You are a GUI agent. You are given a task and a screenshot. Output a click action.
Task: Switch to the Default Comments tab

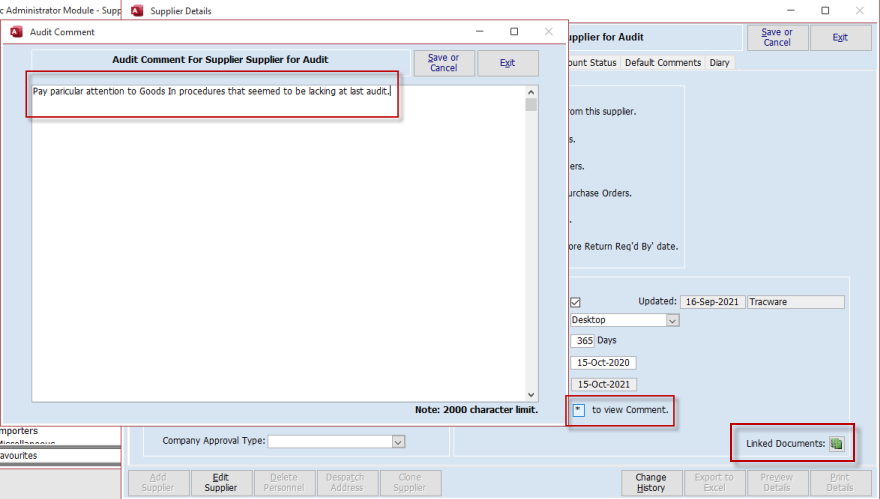coord(664,63)
